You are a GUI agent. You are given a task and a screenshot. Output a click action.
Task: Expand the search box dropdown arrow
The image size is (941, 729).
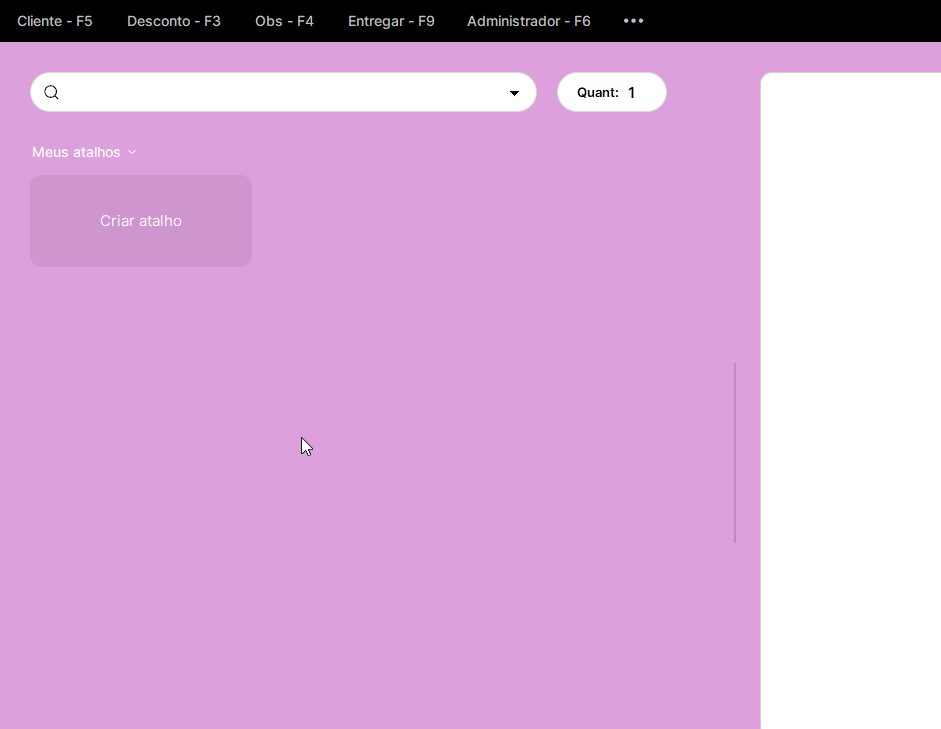click(514, 93)
